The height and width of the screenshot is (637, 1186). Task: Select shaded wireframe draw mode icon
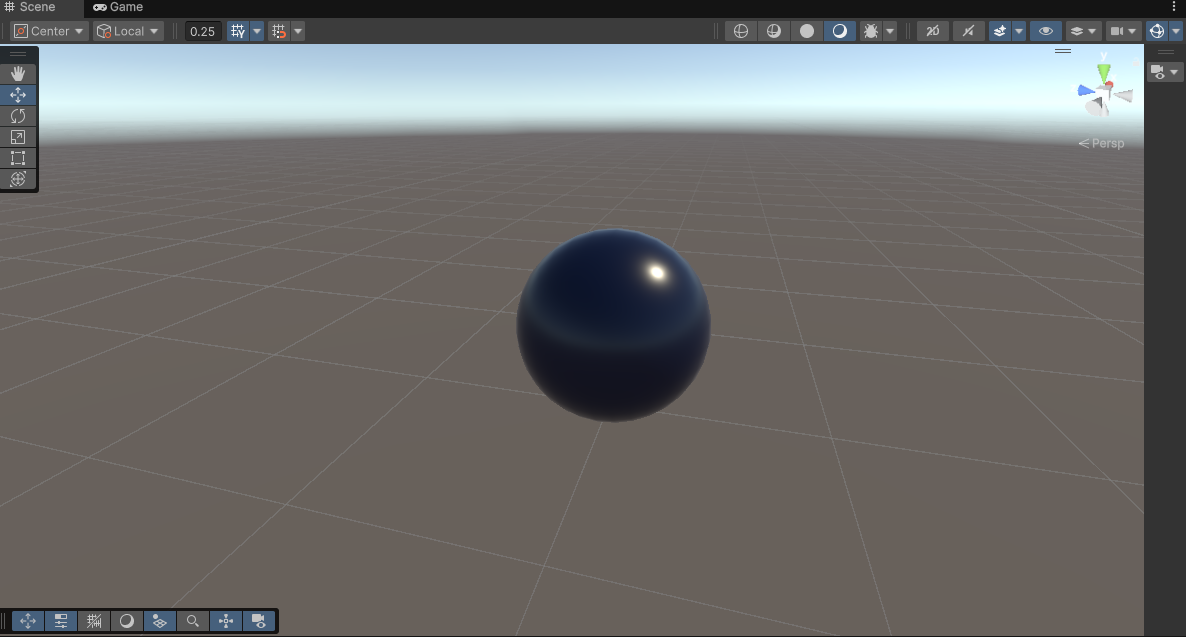[x=774, y=31]
